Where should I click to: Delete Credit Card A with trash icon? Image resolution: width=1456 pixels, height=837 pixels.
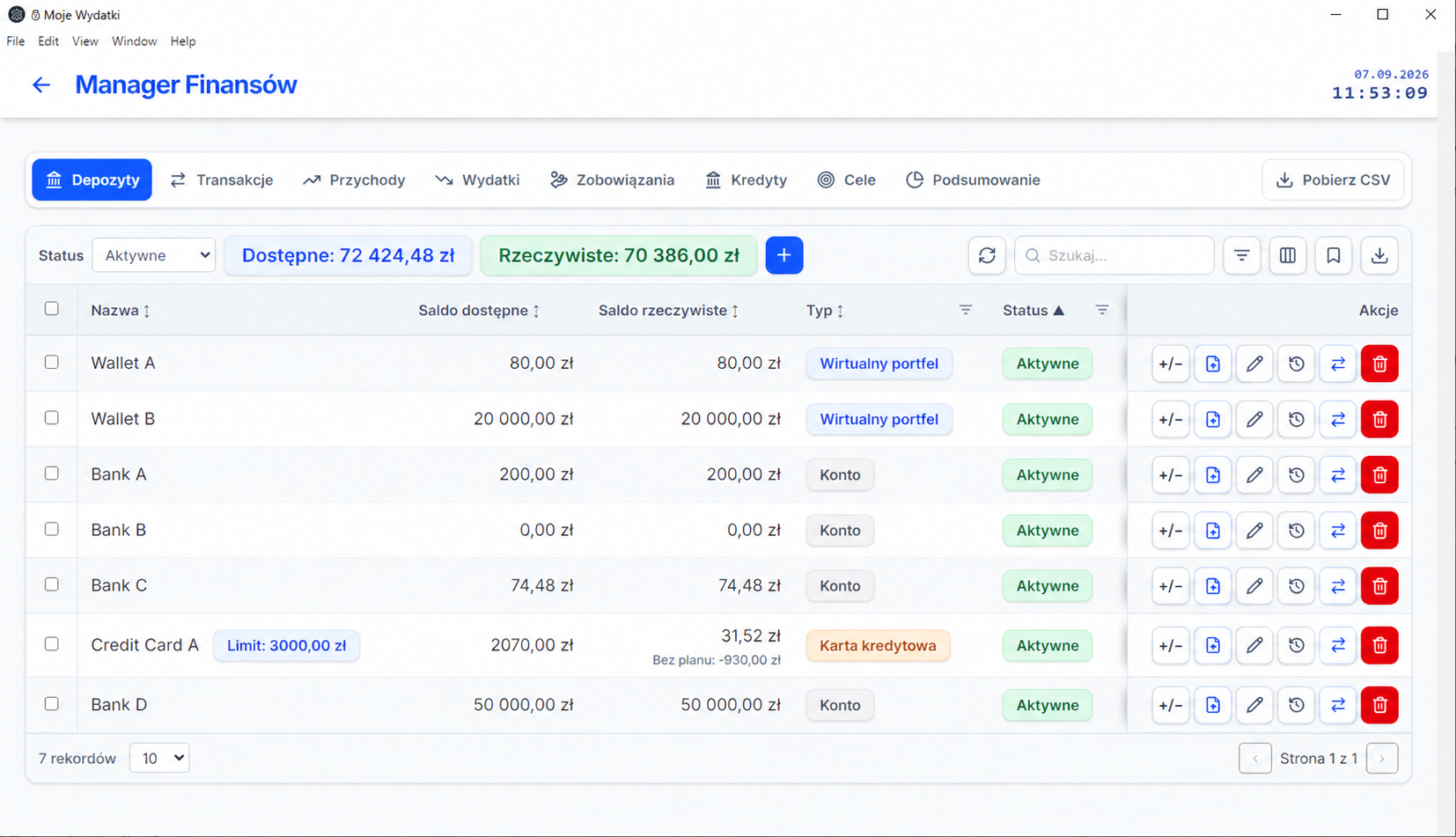tap(1379, 645)
